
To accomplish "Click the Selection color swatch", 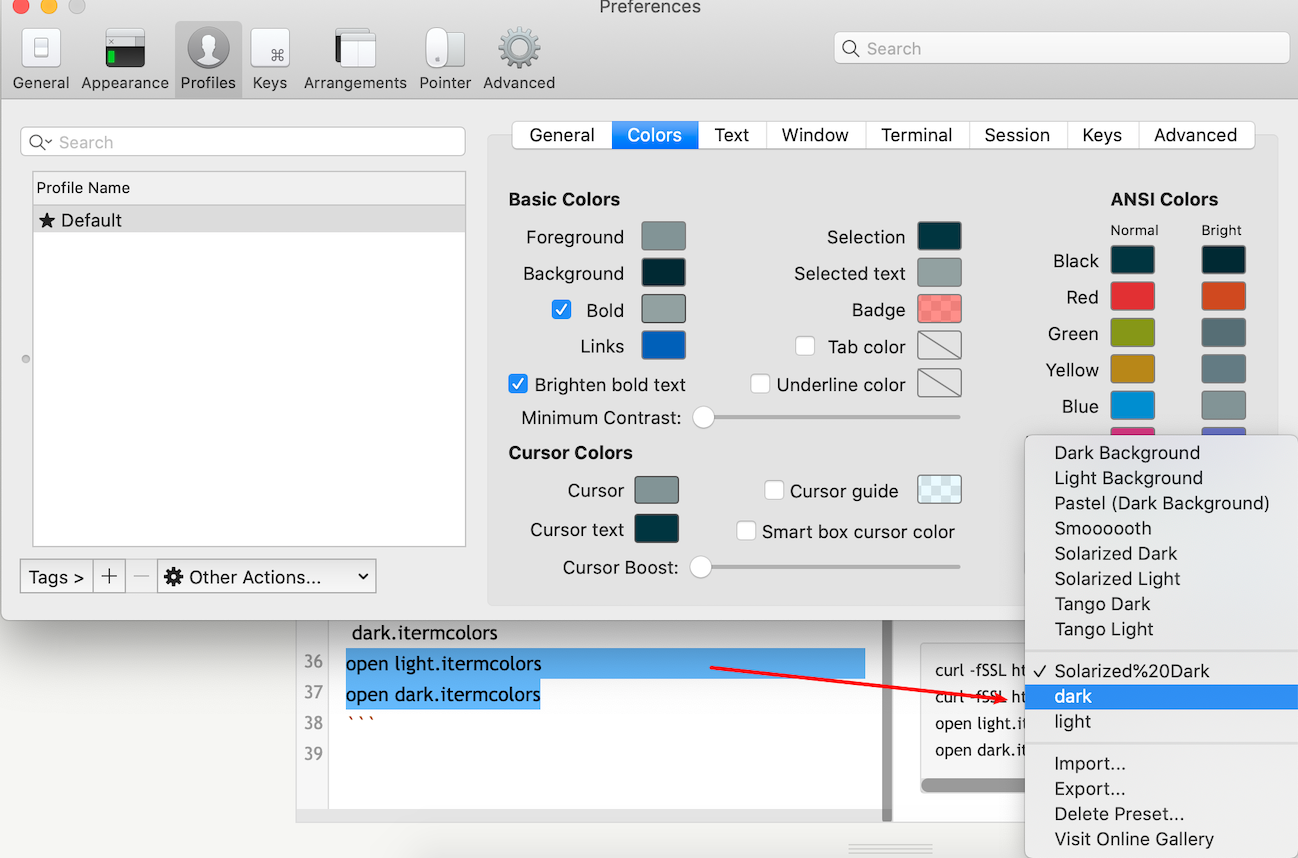I will tap(939, 236).
